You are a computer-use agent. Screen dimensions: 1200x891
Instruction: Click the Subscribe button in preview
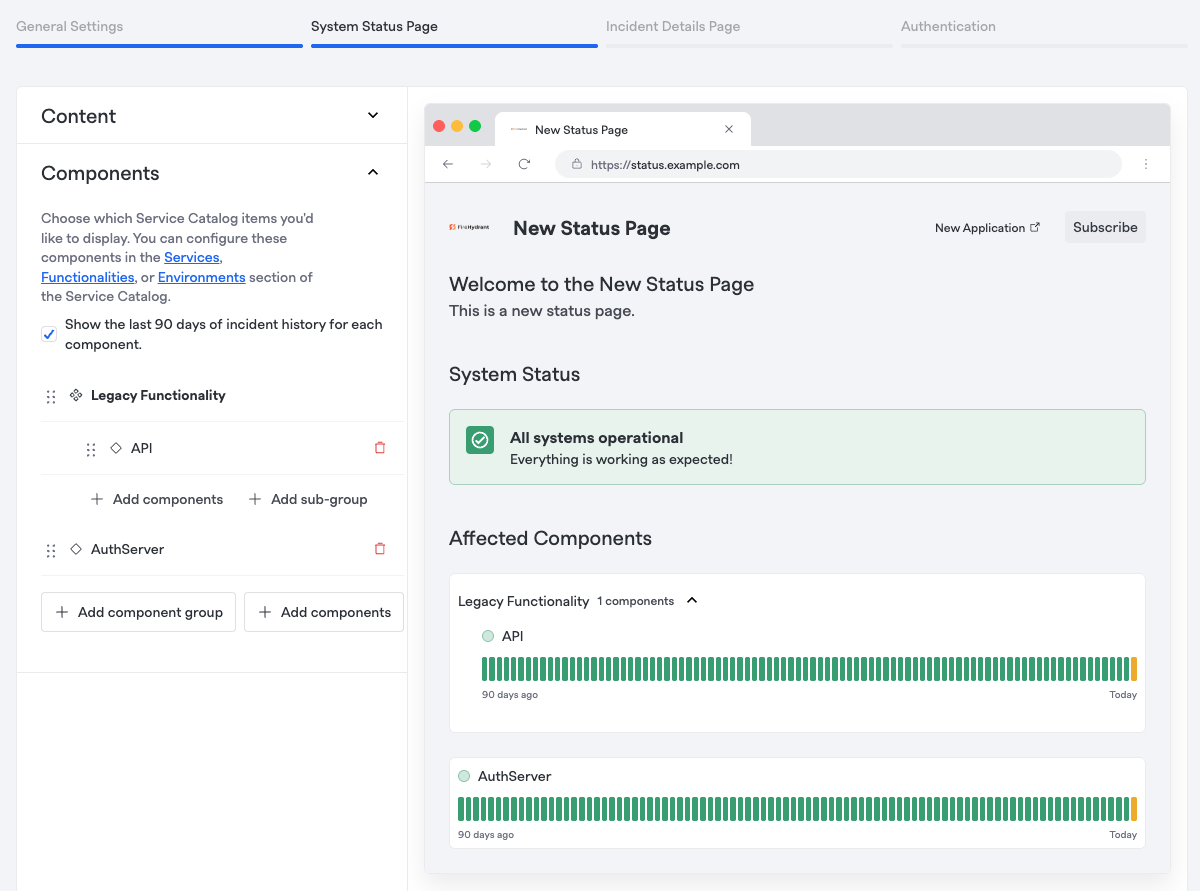[1105, 227]
